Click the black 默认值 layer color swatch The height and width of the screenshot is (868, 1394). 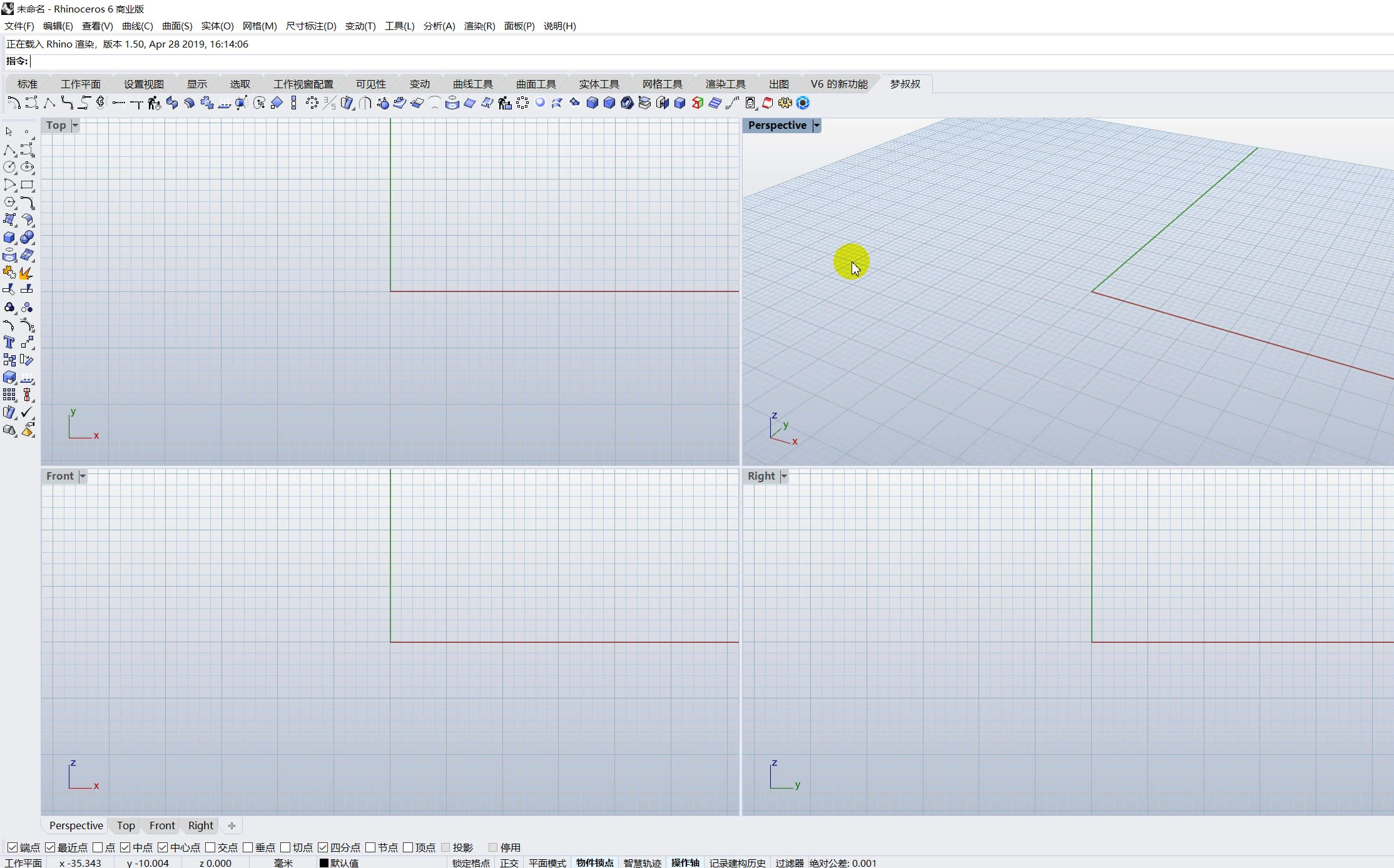[x=324, y=863]
